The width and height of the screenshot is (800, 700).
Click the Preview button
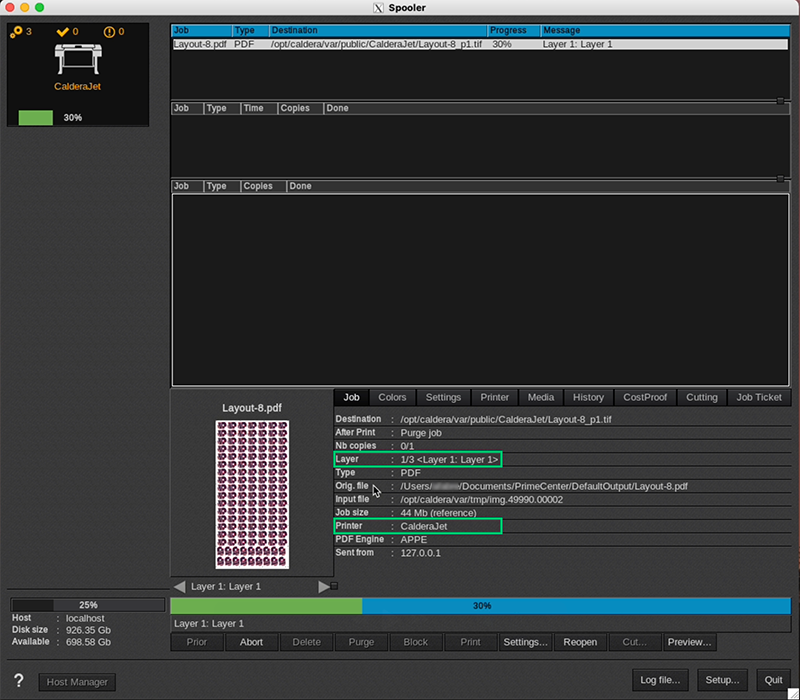tap(689, 642)
